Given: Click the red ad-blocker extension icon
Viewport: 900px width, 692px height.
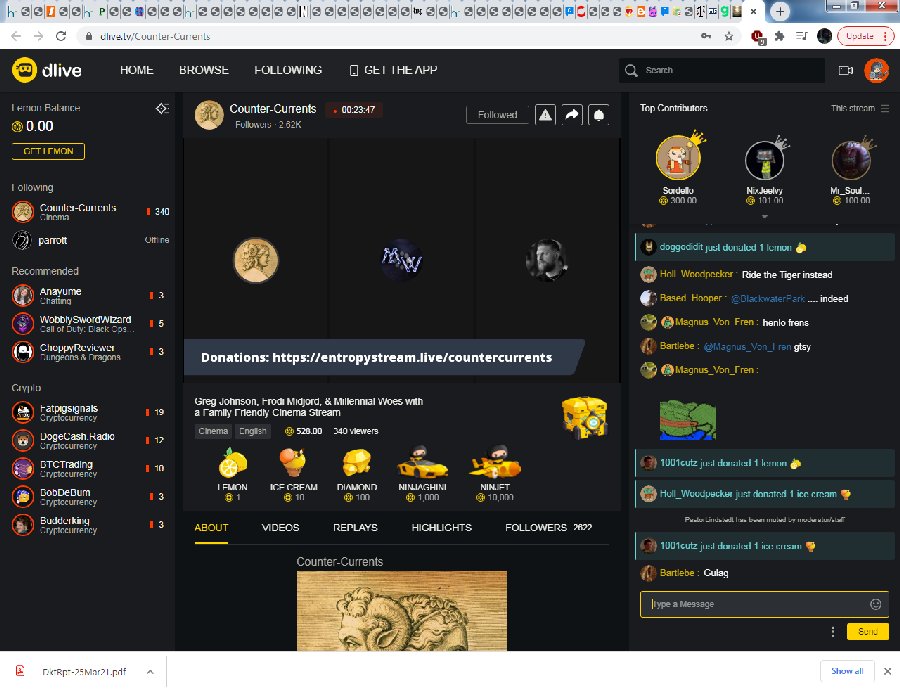Looking at the screenshot, I should point(758,37).
